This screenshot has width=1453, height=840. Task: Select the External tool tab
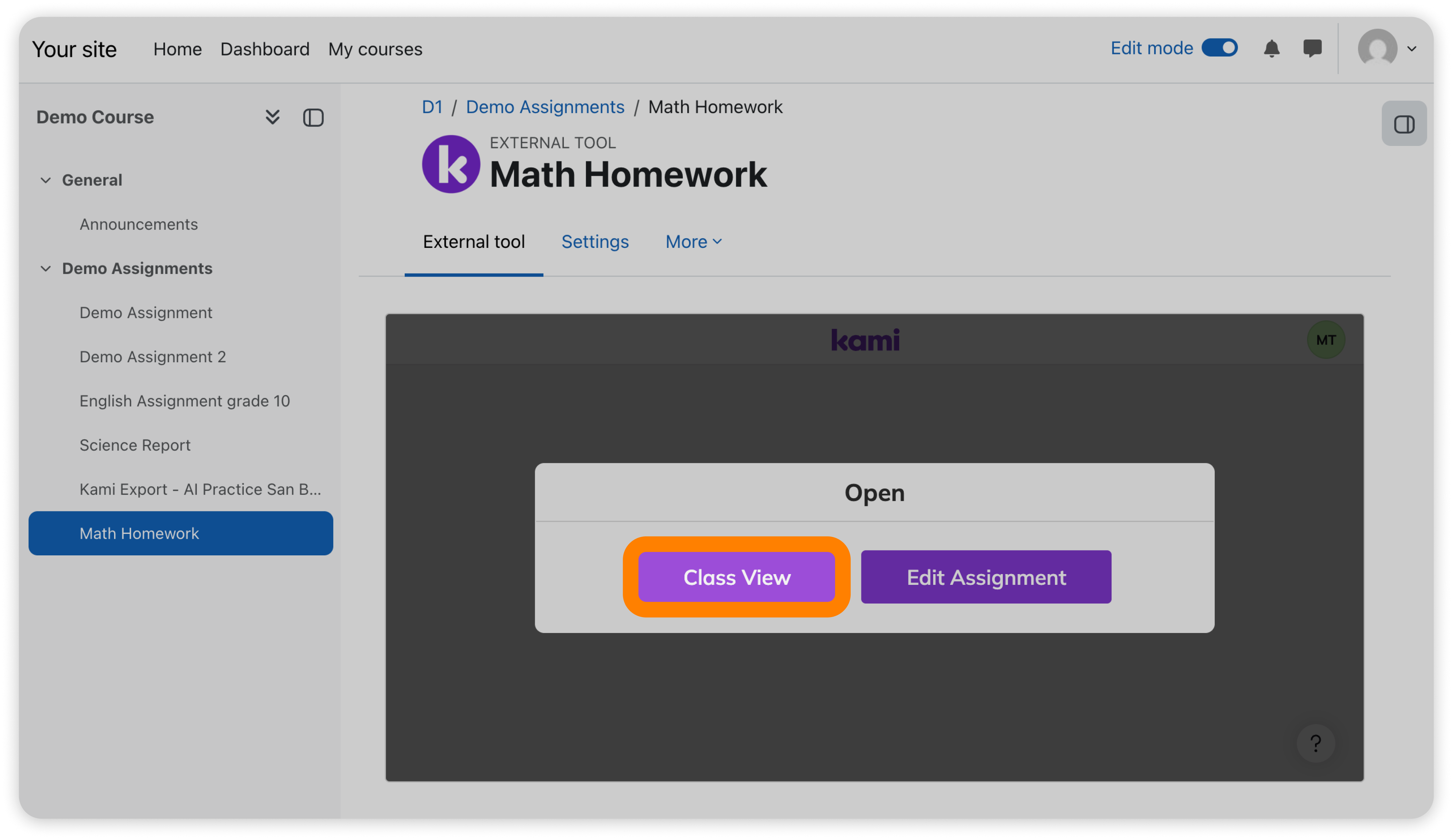473,242
